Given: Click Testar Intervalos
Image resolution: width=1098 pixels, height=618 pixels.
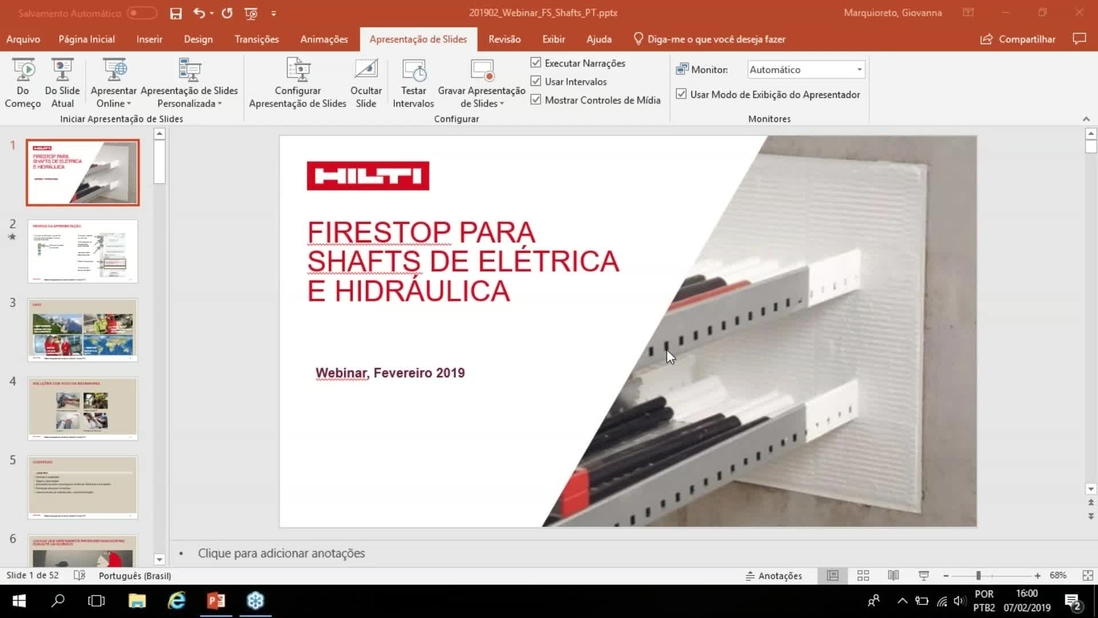Looking at the screenshot, I should (413, 83).
